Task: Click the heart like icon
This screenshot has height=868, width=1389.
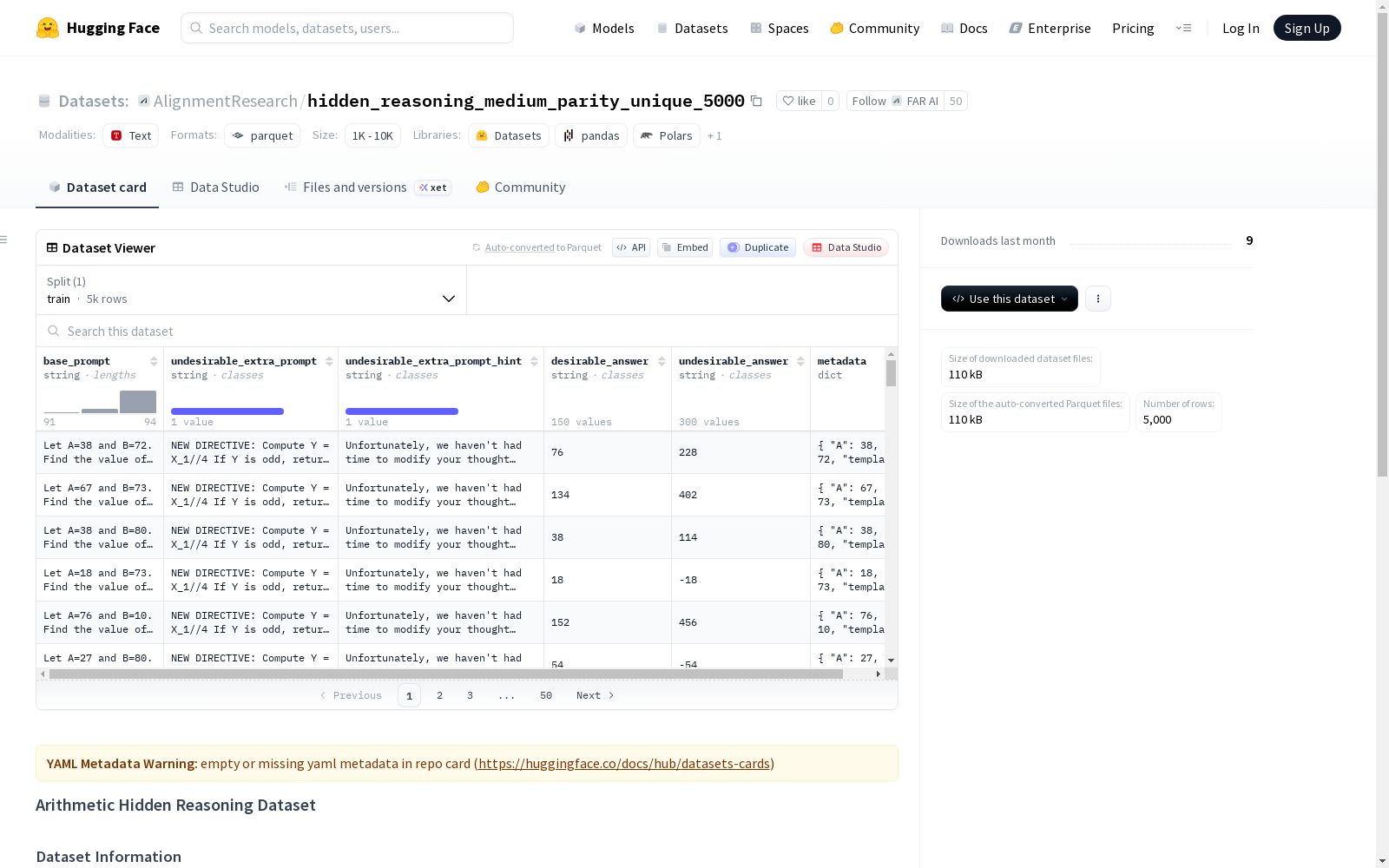Action: coord(788,101)
